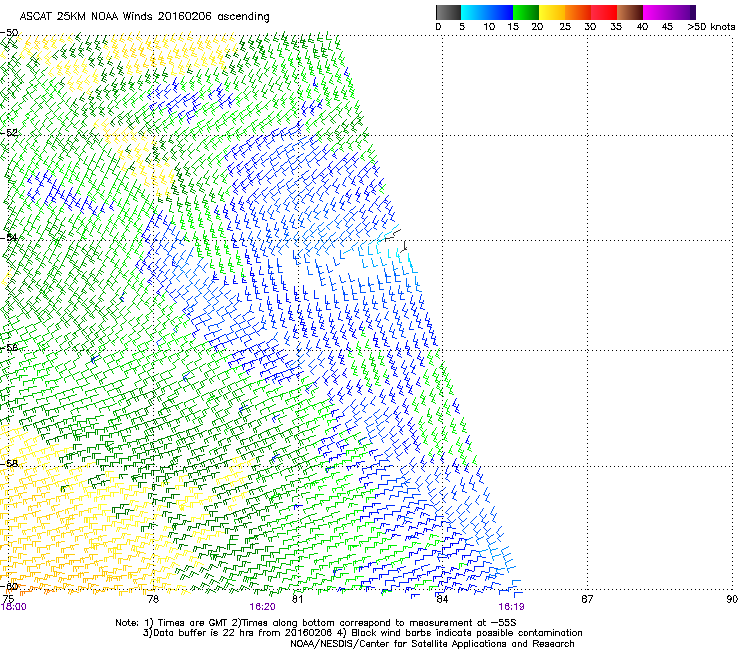Click the gray 0-5 knots legend segment
The height and width of the screenshot is (650, 740).
pos(448,12)
